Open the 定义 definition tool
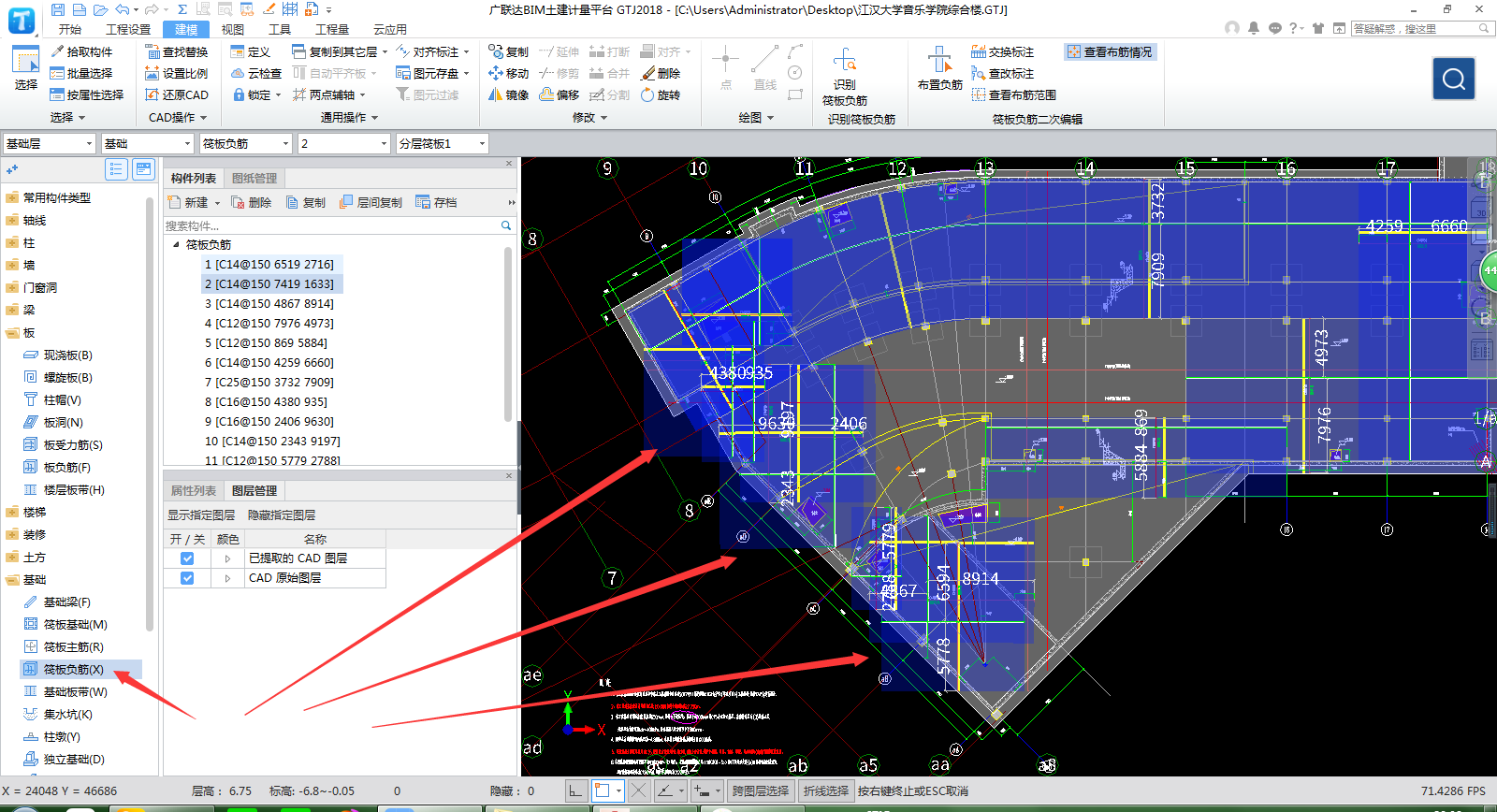The width and height of the screenshot is (1497, 812). point(250,51)
